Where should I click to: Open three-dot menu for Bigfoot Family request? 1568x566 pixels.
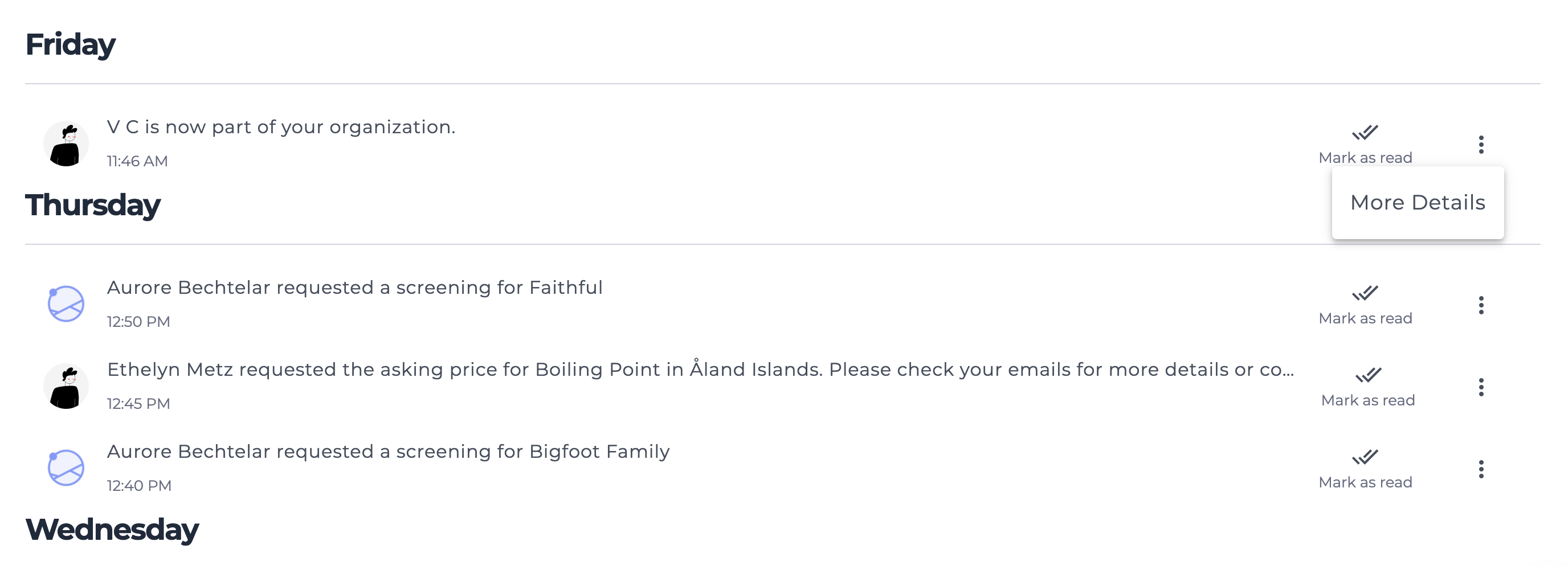pos(1481,469)
